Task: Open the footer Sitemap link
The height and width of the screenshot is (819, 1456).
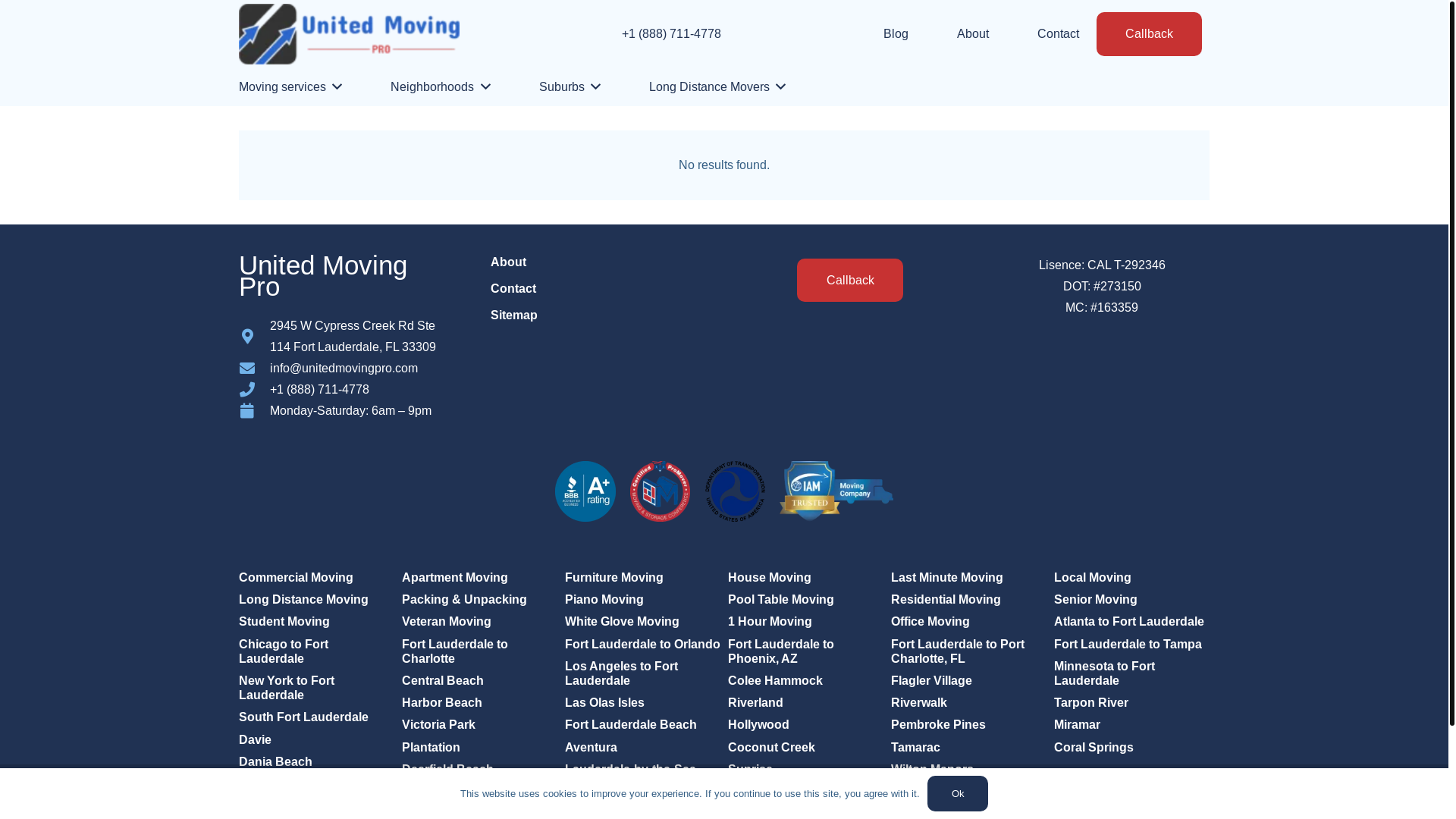Action: point(514,315)
